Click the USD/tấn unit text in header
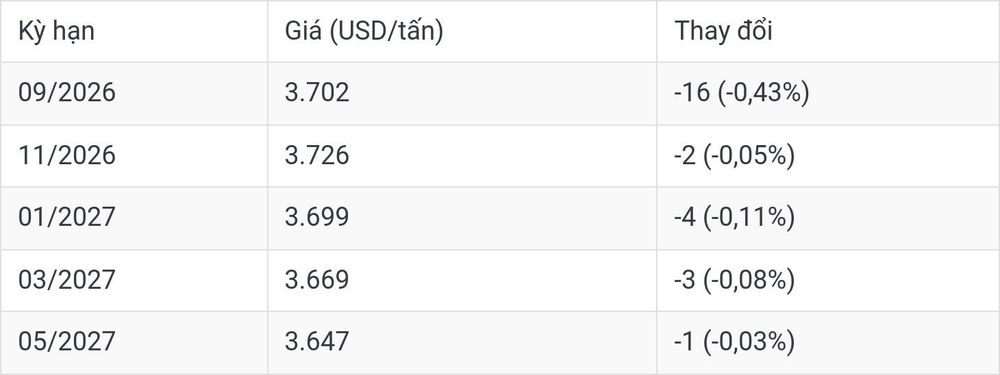Image resolution: width=1000 pixels, height=375 pixels. (x=388, y=31)
